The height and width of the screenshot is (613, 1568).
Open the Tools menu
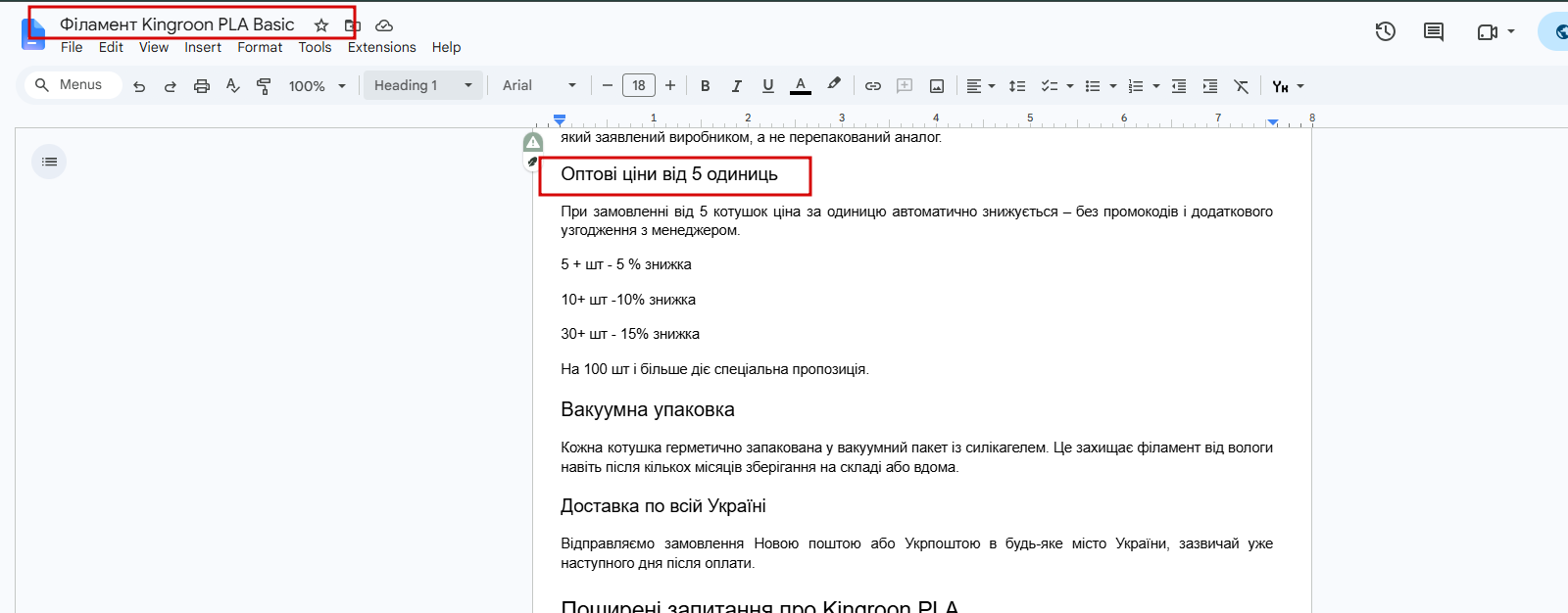[315, 47]
